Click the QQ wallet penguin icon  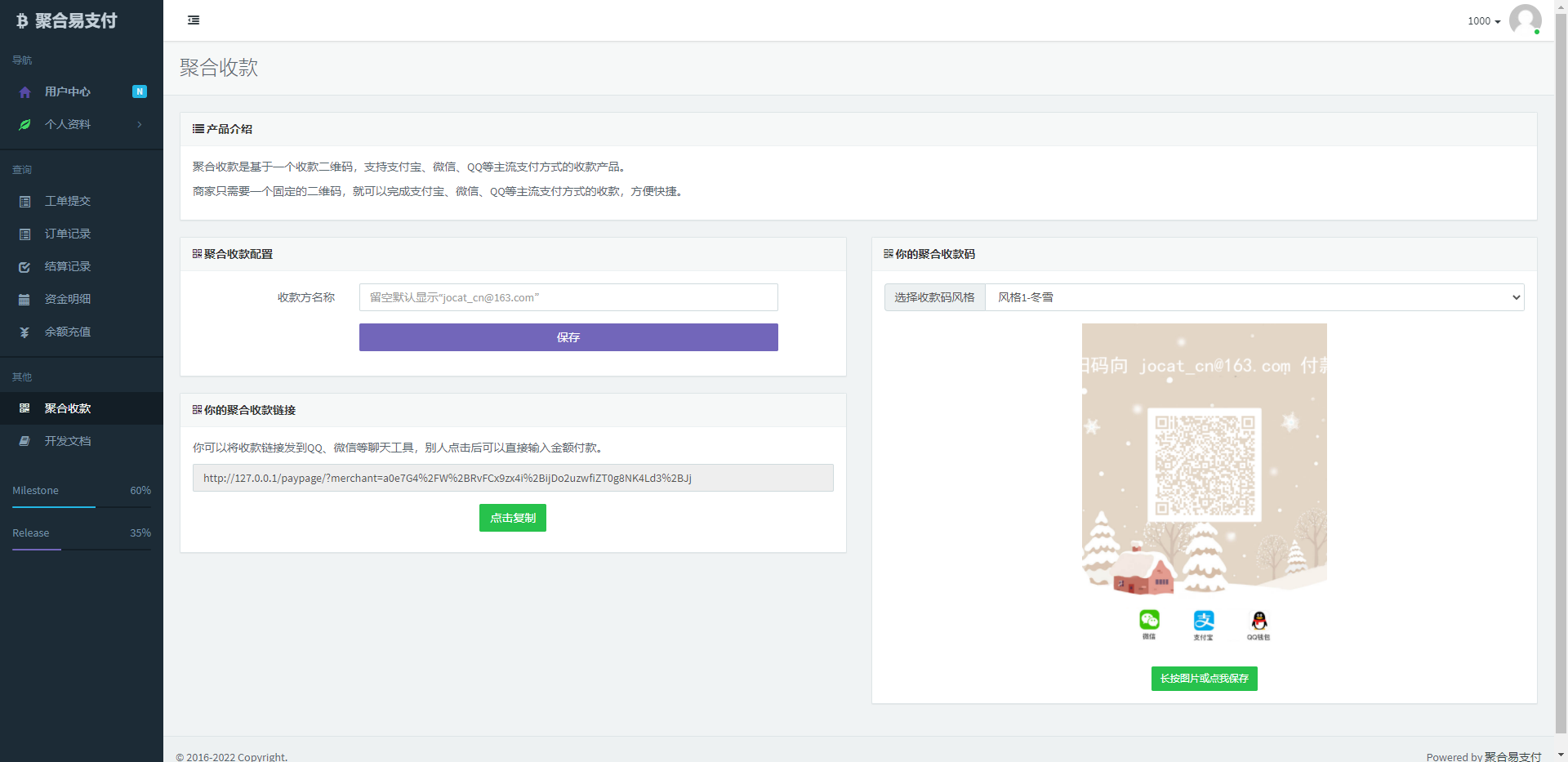1259,620
